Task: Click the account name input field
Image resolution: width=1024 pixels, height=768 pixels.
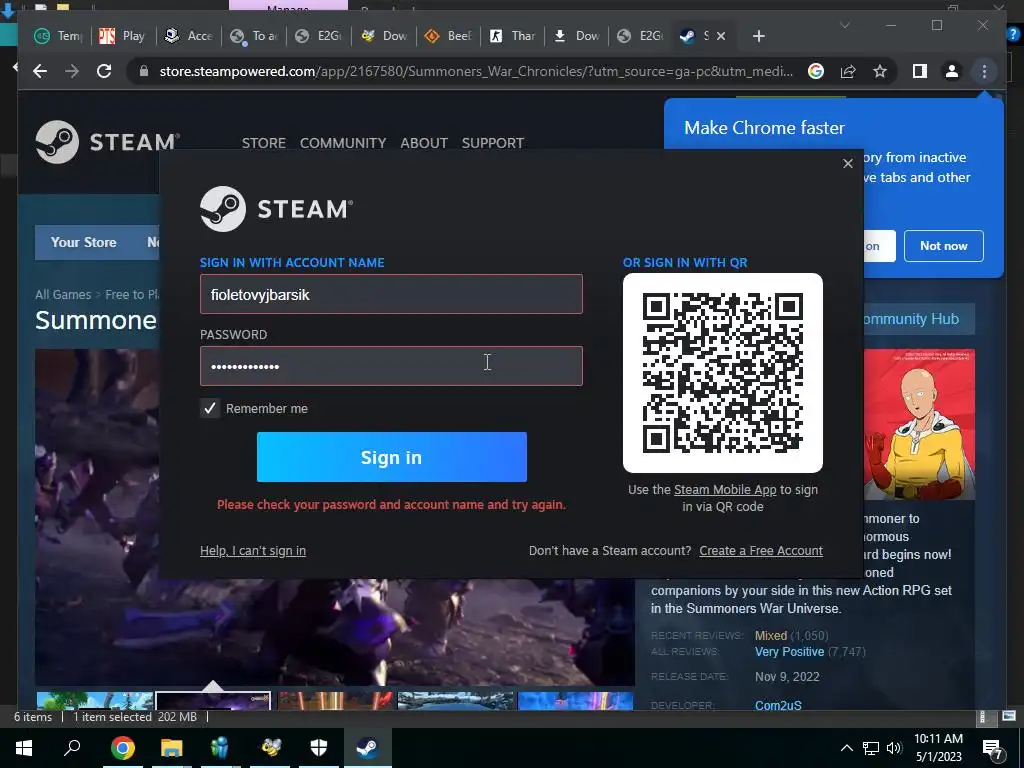Action: click(x=391, y=294)
